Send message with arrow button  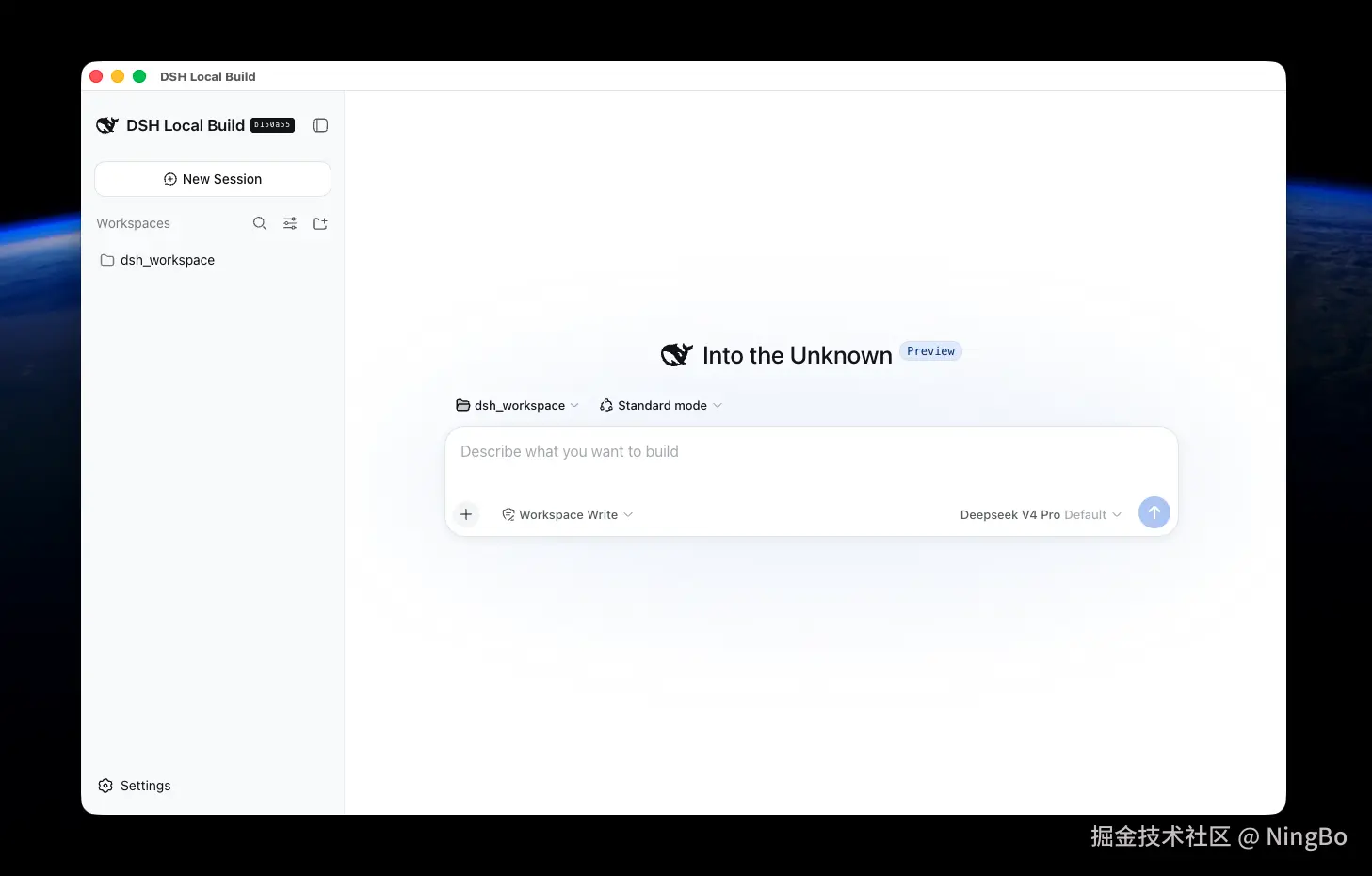point(1154,512)
